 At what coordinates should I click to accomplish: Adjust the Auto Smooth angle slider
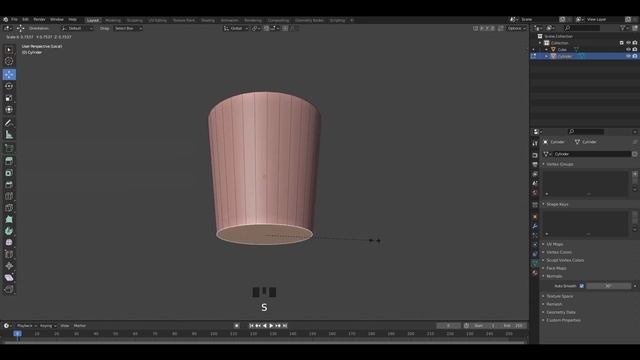608,286
